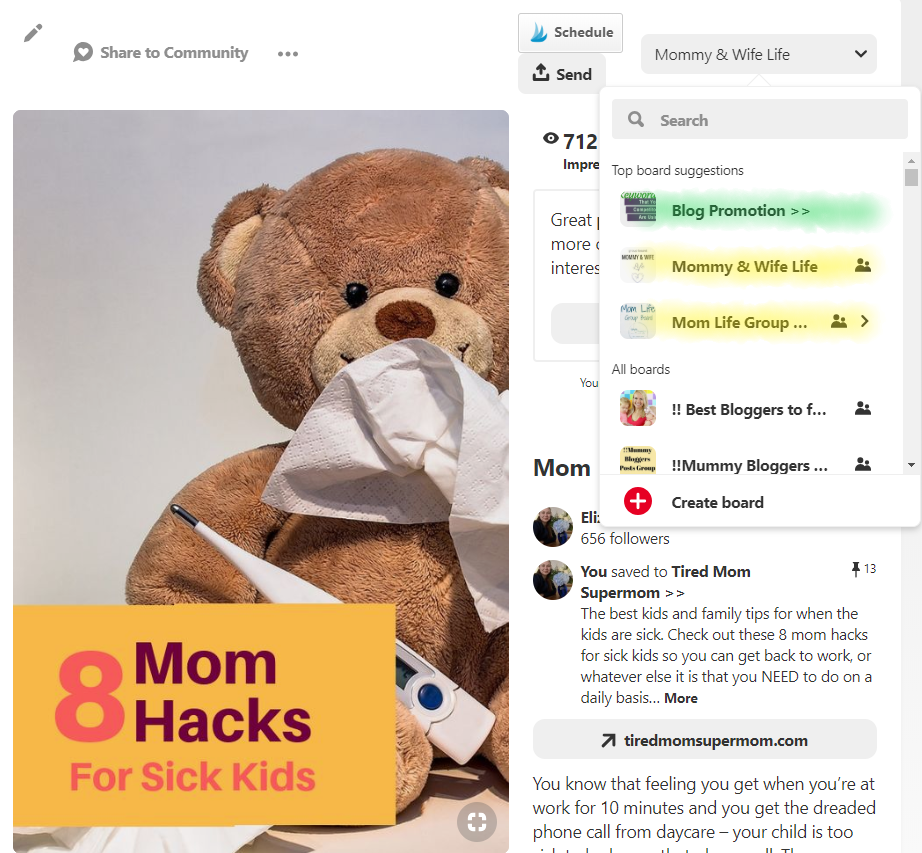This screenshot has height=853, width=922.
Task: Open the Tired Mom Supermom board link
Action: coord(666,582)
